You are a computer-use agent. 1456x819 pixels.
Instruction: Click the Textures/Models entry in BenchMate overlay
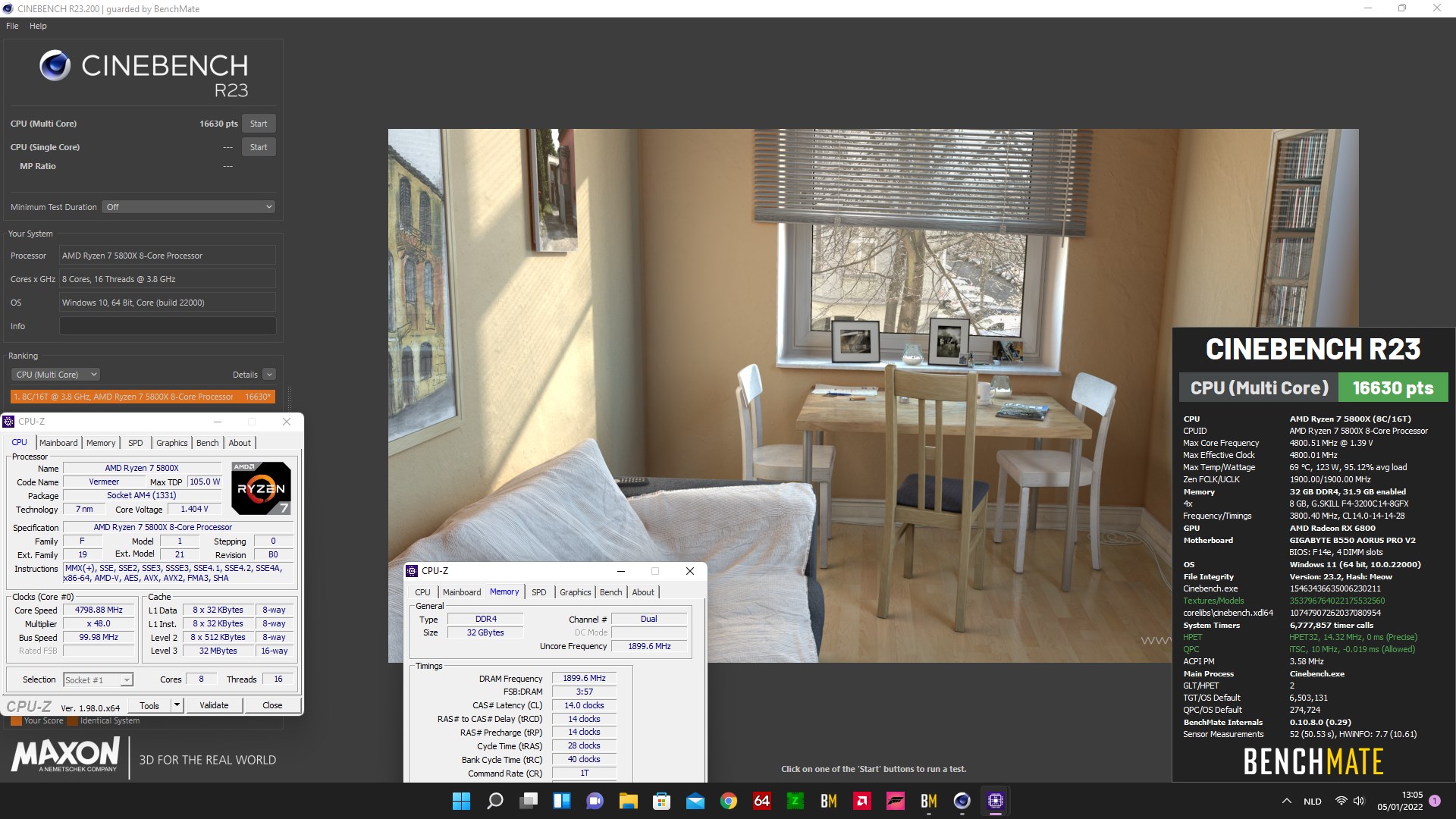pyautogui.click(x=1213, y=601)
